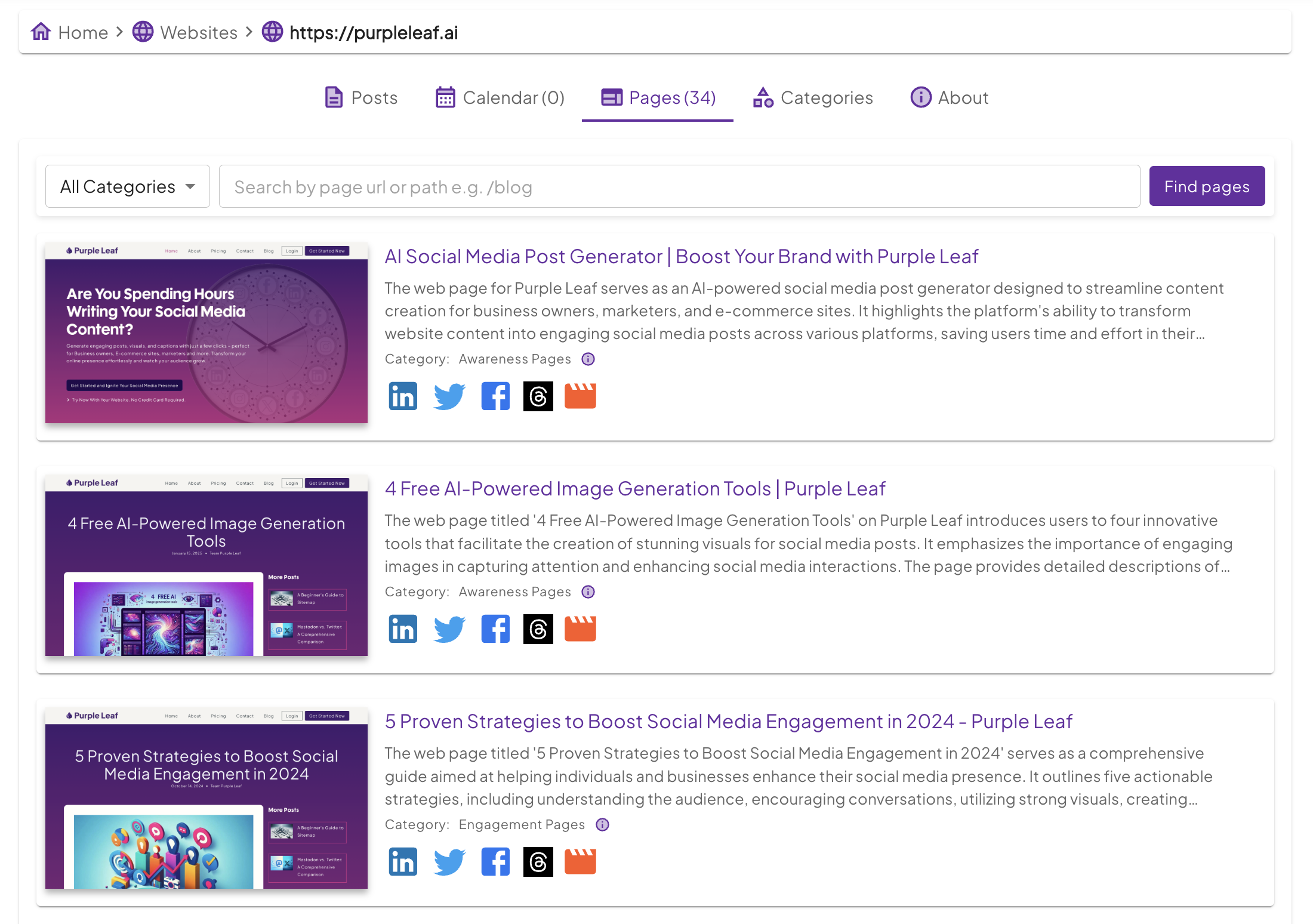The image size is (1313, 924).
Task: Switch to the Posts tab
Action: click(x=361, y=97)
